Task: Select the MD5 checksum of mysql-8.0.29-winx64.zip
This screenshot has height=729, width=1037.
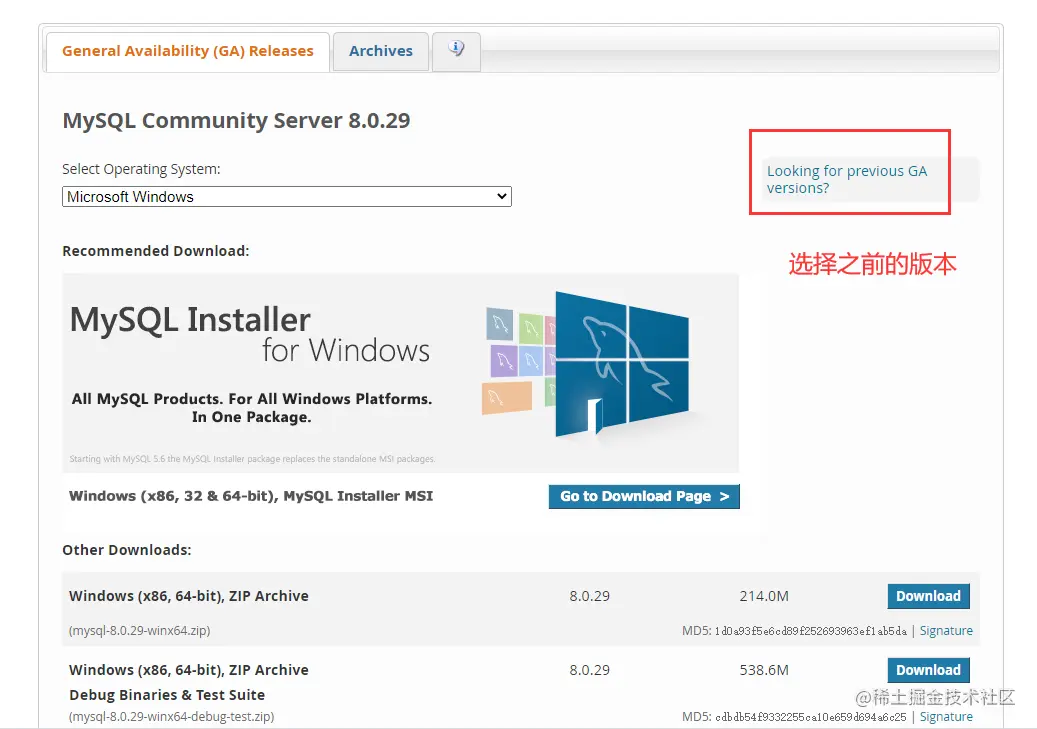Action: 811,631
